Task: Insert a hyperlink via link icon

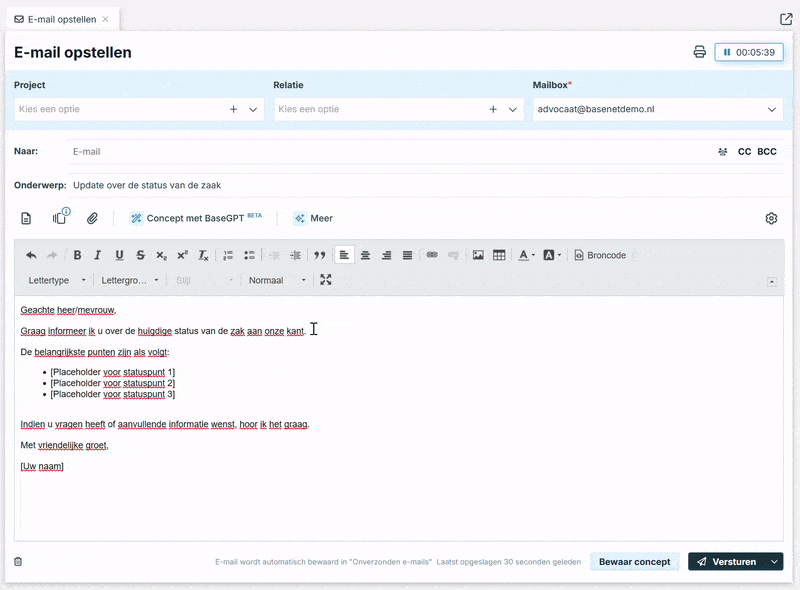Action: (x=432, y=256)
